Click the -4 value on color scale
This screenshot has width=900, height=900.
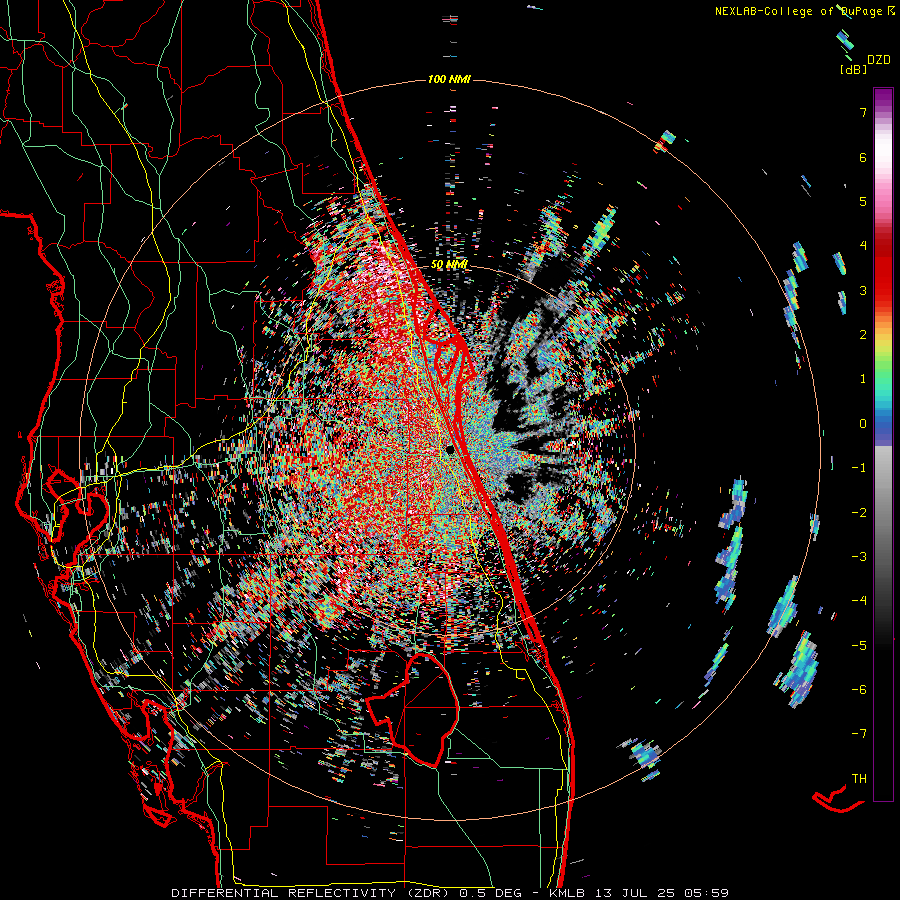(859, 601)
